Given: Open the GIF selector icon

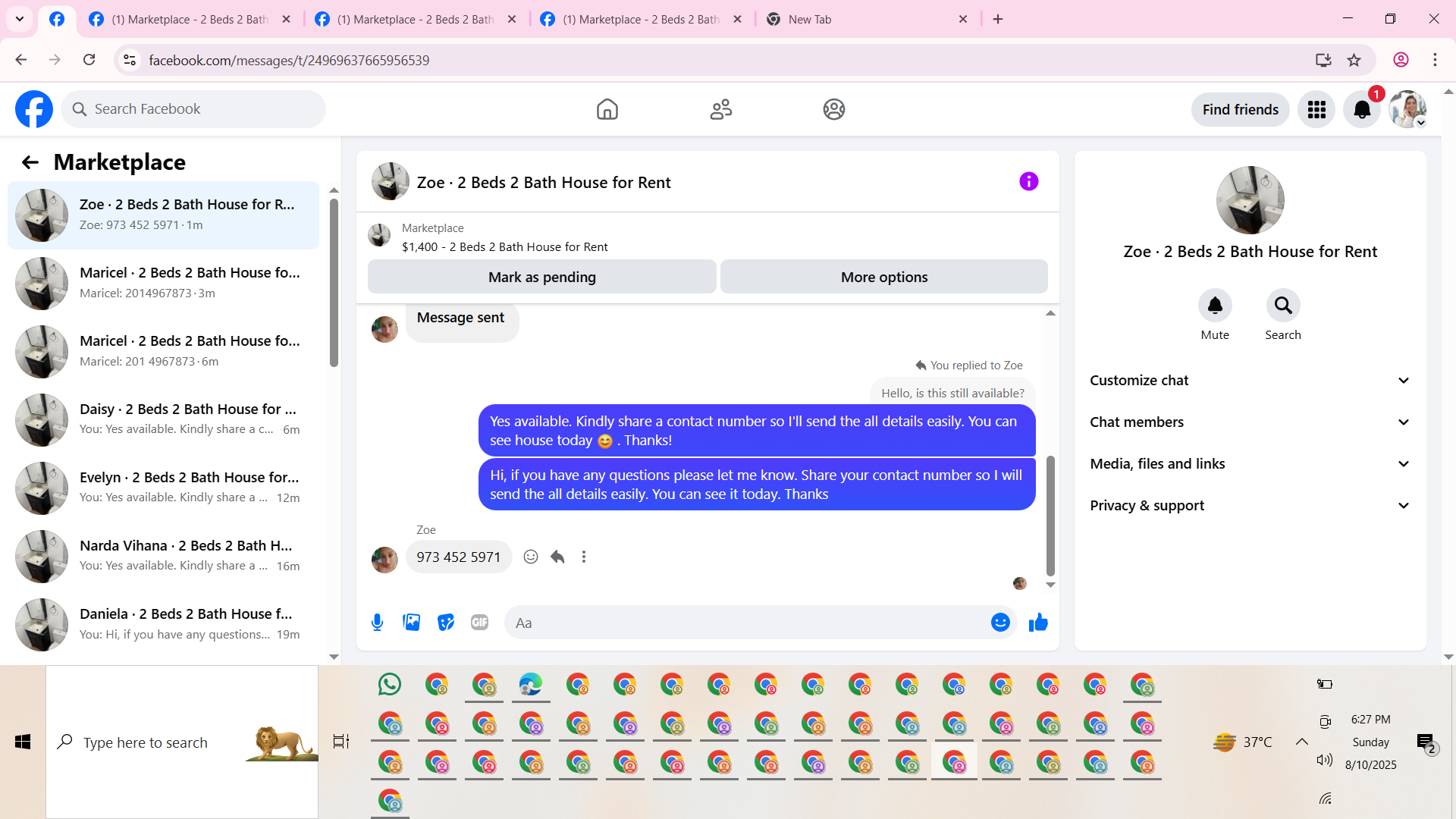Looking at the screenshot, I should pos(479,623).
